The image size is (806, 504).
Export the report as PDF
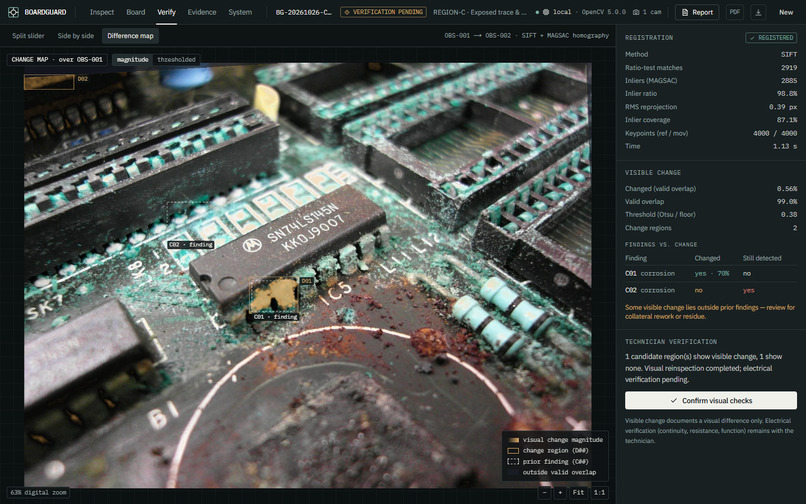pos(735,12)
